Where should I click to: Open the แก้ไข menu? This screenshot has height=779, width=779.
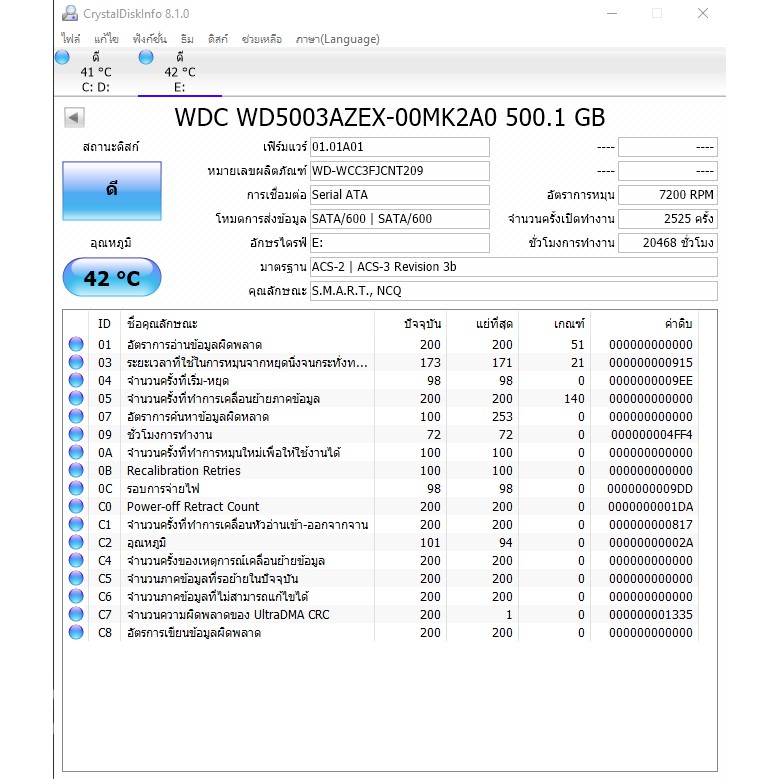click(106, 39)
